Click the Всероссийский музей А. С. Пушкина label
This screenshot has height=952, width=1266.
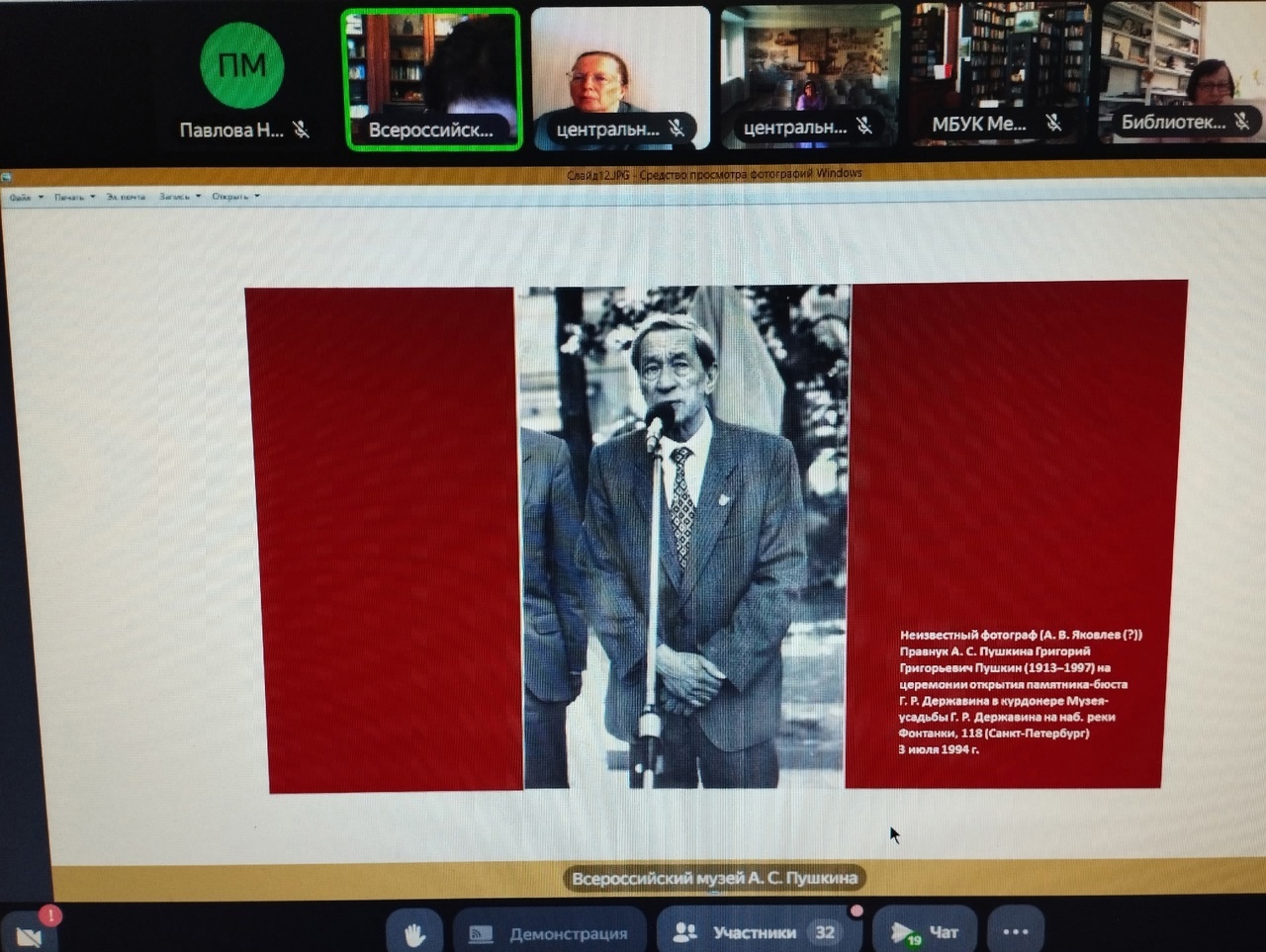714,878
